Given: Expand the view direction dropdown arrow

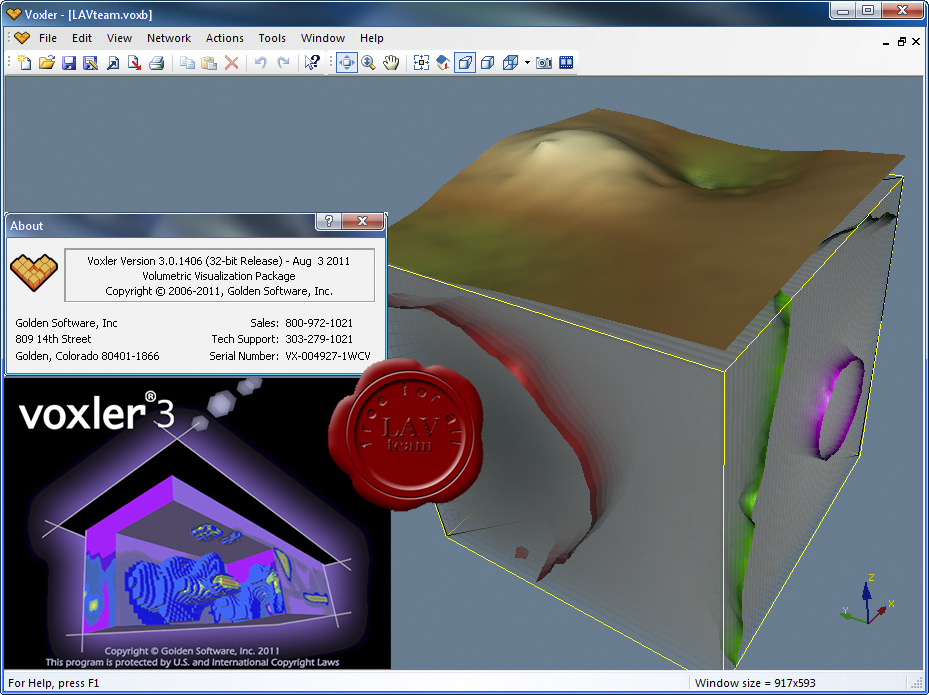Looking at the screenshot, I should tap(527, 62).
